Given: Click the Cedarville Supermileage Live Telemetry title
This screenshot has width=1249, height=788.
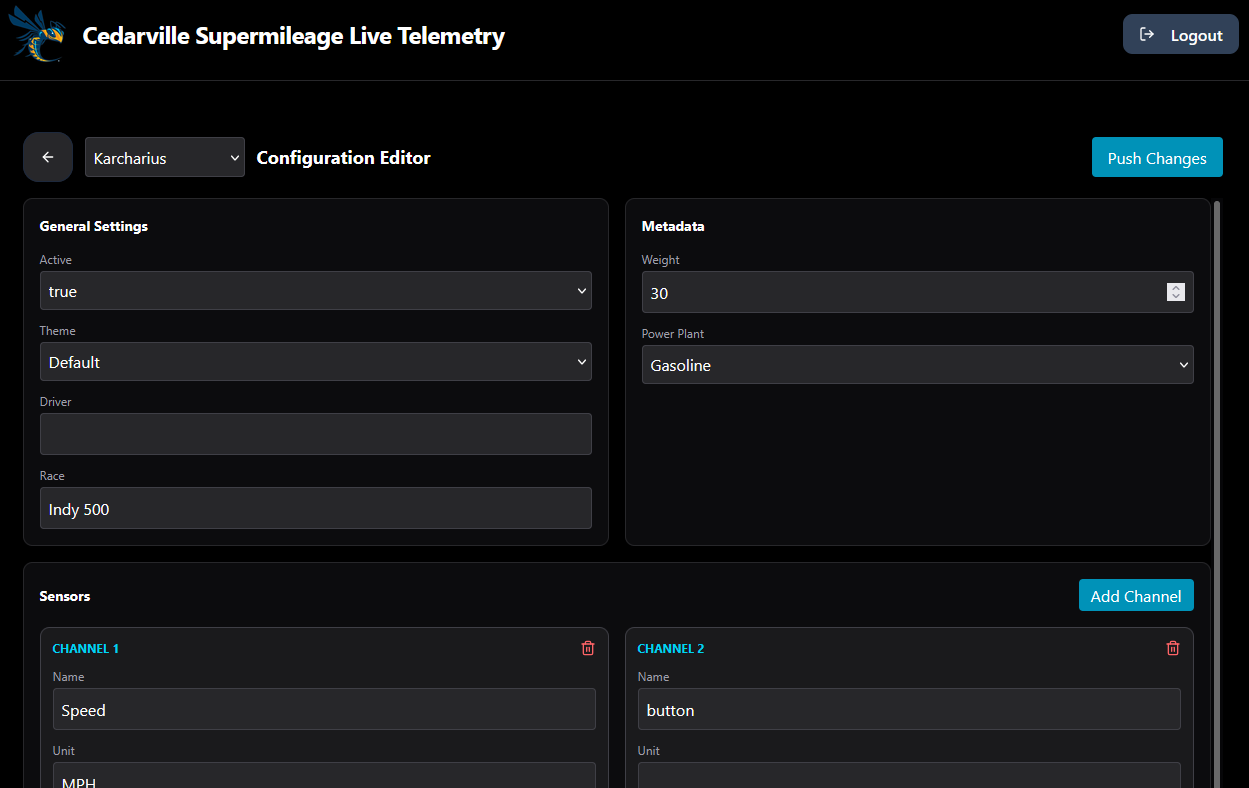Looking at the screenshot, I should click(294, 36).
